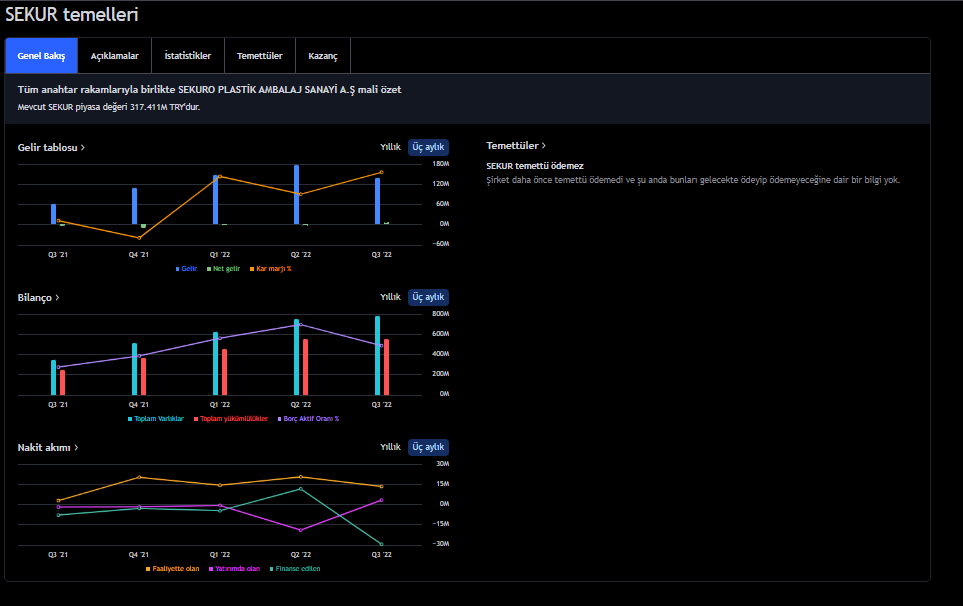Viewport: 963px width, 606px height.
Task: Select Üç aylık for Nakit akımı chart
Action: [x=428, y=447]
